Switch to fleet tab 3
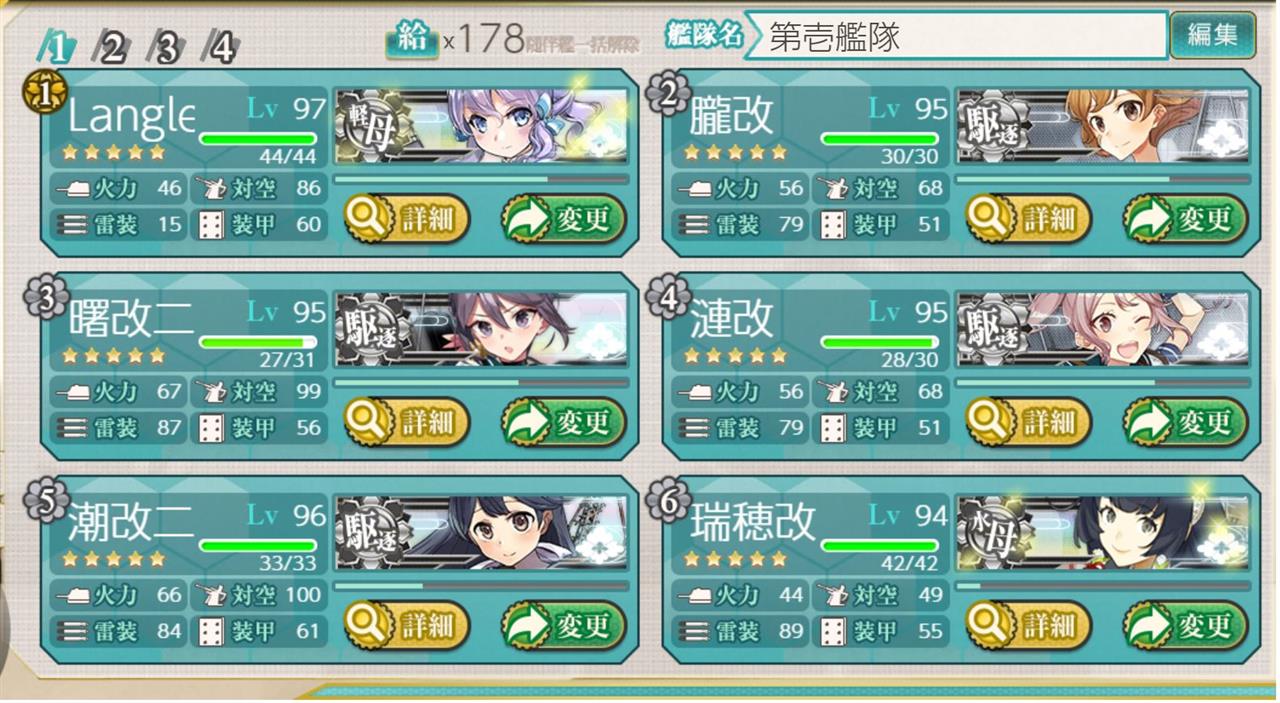Screen dimensions: 1280x703 point(165,47)
